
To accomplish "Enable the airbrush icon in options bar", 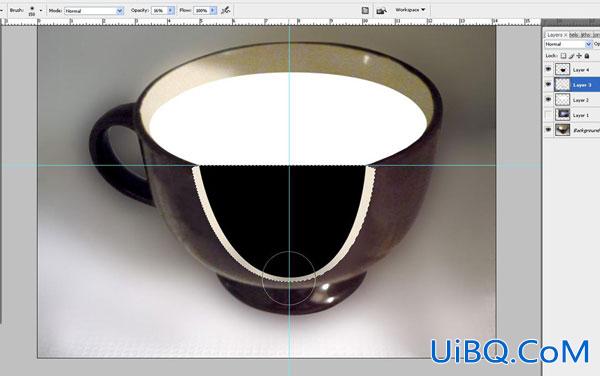I will tap(226, 10).
